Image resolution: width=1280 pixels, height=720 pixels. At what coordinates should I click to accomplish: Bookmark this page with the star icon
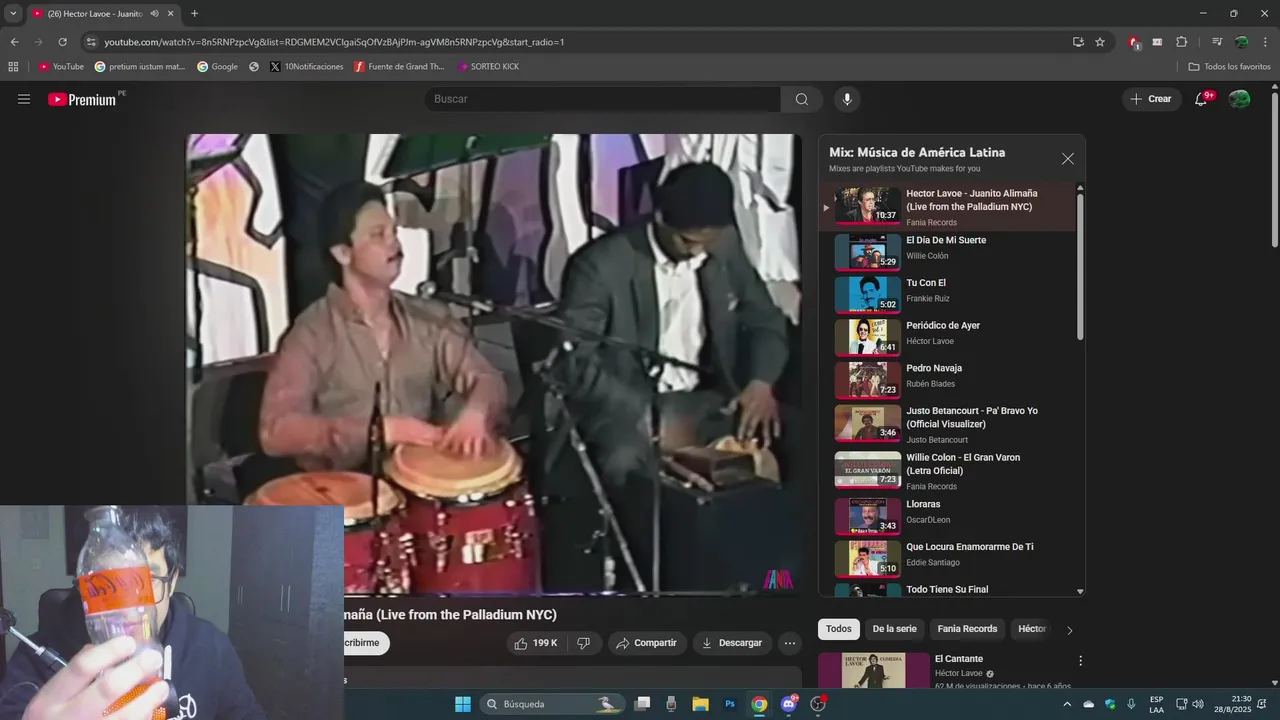pos(1100,42)
